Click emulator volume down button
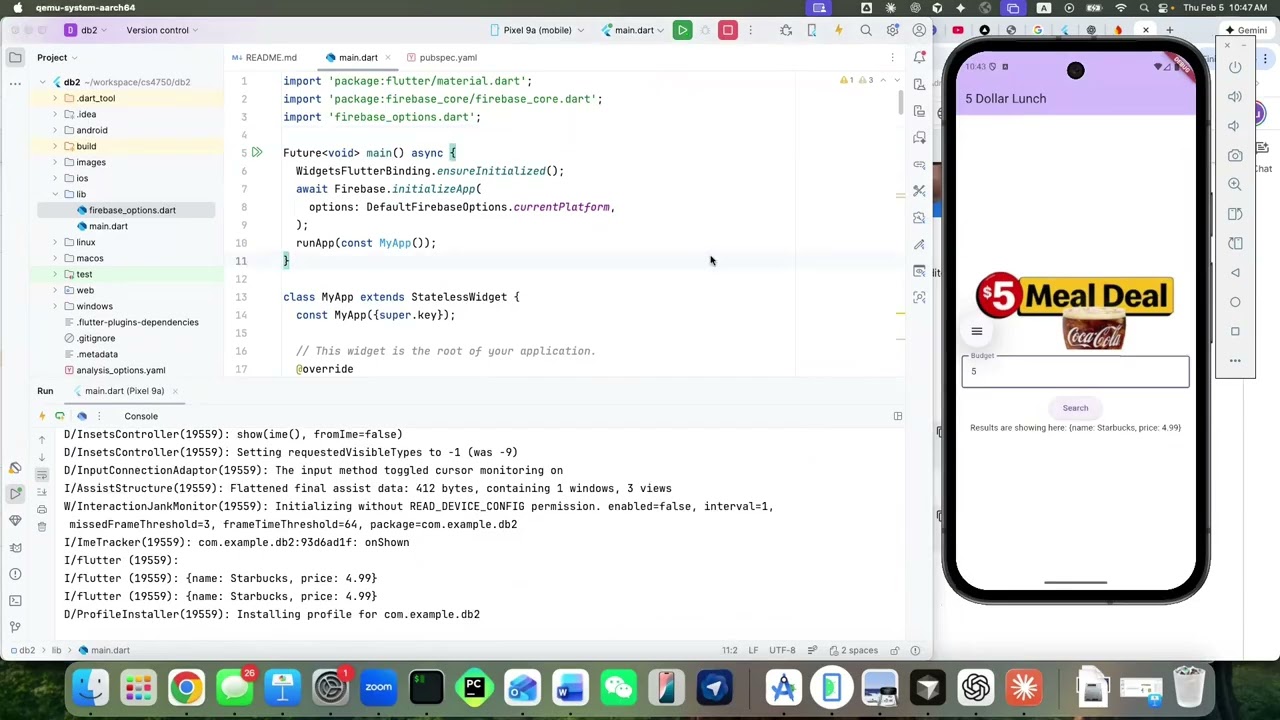 click(1235, 126)
